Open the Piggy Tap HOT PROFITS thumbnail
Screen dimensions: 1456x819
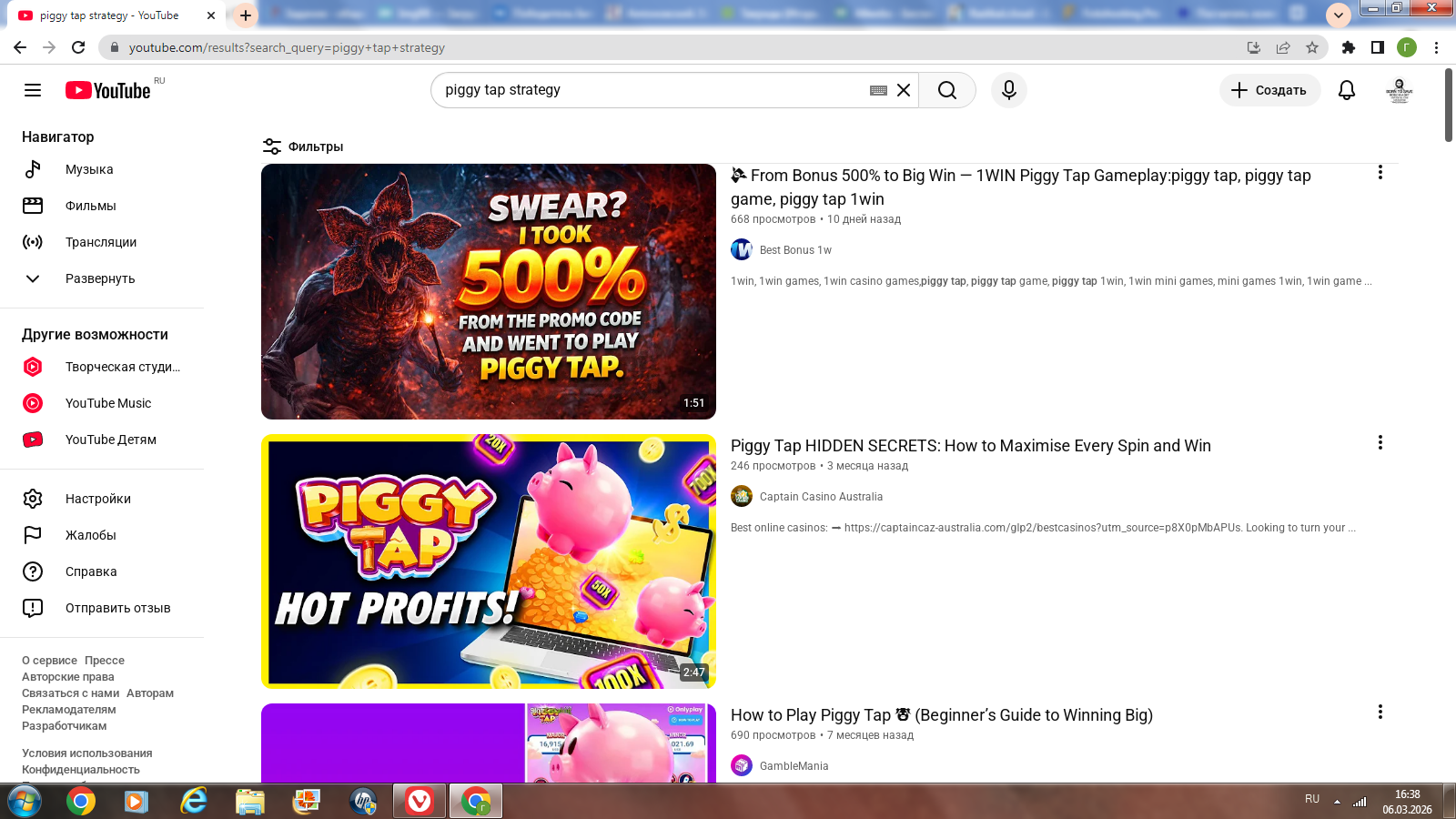point(488,561)
